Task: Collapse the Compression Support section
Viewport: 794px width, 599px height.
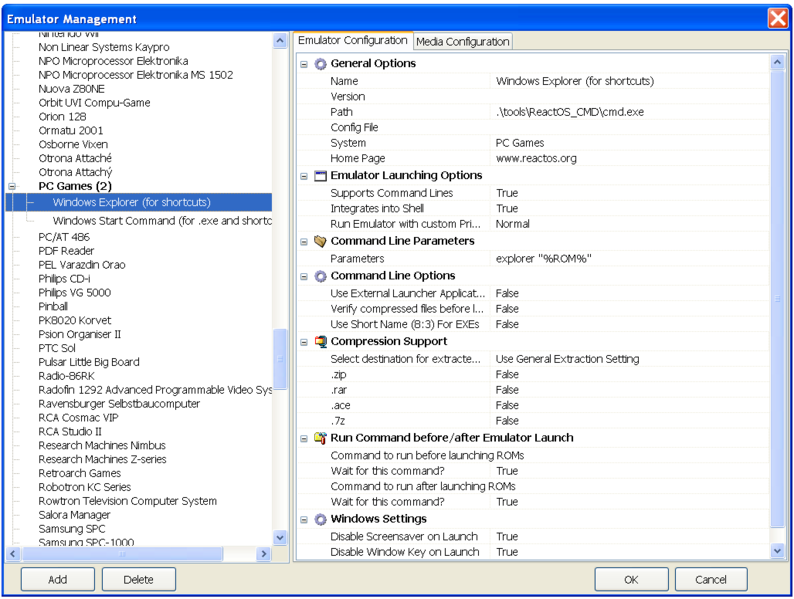Action: (x=304, y=342)
